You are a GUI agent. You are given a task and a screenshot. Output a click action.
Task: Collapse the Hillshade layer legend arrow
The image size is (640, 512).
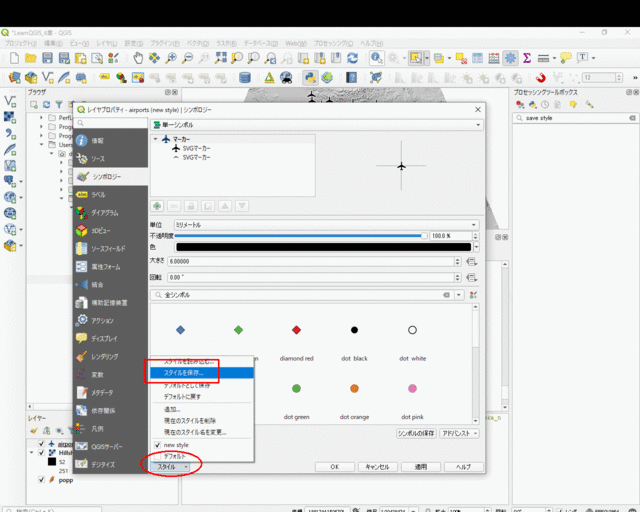point(32,452)
